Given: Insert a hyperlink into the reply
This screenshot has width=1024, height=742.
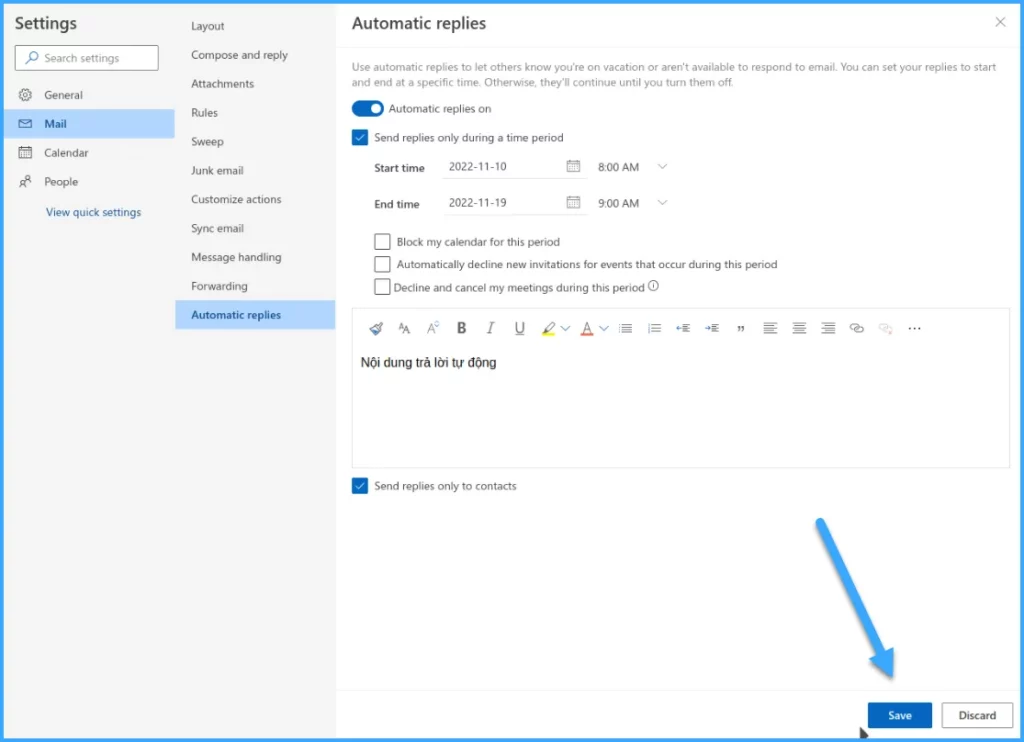Looking at the screenshot, I should pyautogui.click(x=856, y=328).
